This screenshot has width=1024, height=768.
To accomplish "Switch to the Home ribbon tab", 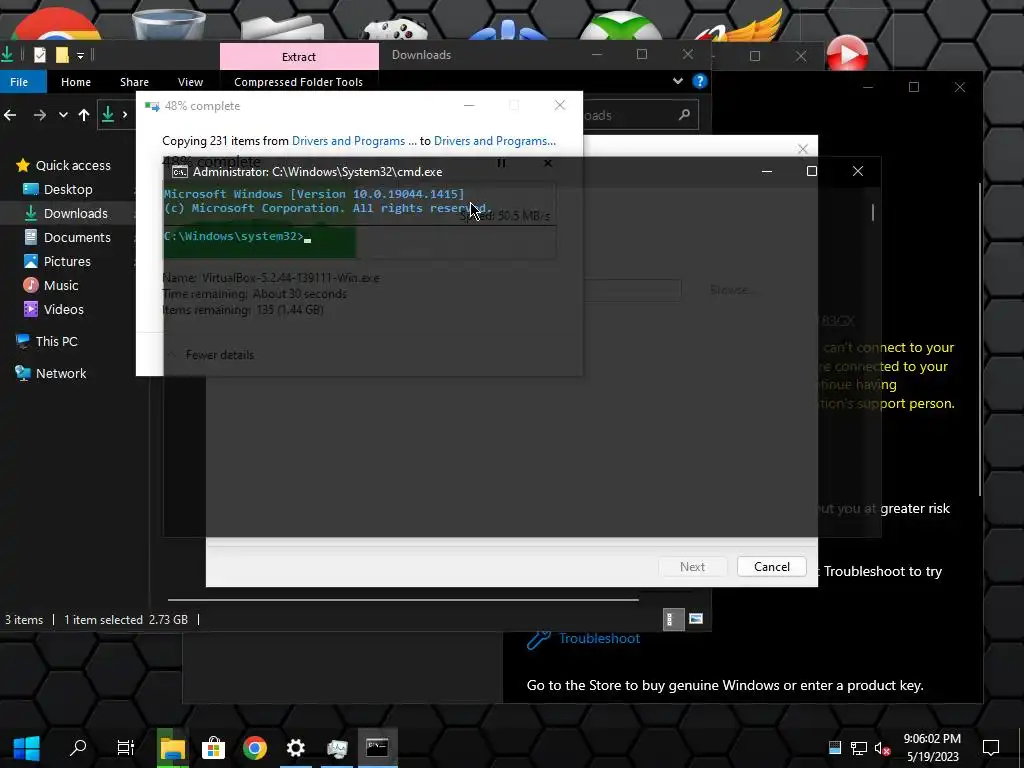I will point(76,82).
